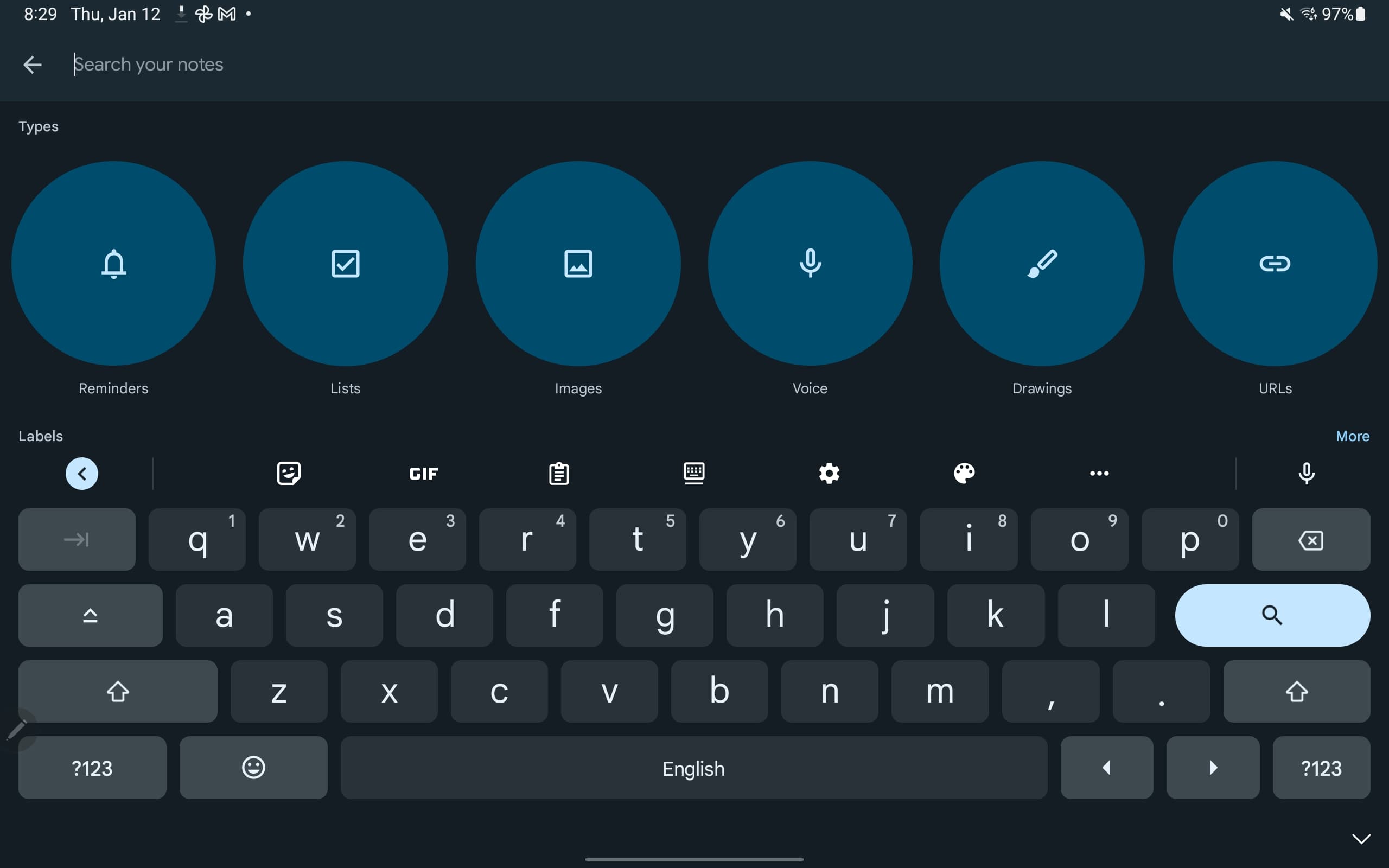Screen dimensions: 1389x868
Task: Toggle the left shift key
Action: [118, 691]
